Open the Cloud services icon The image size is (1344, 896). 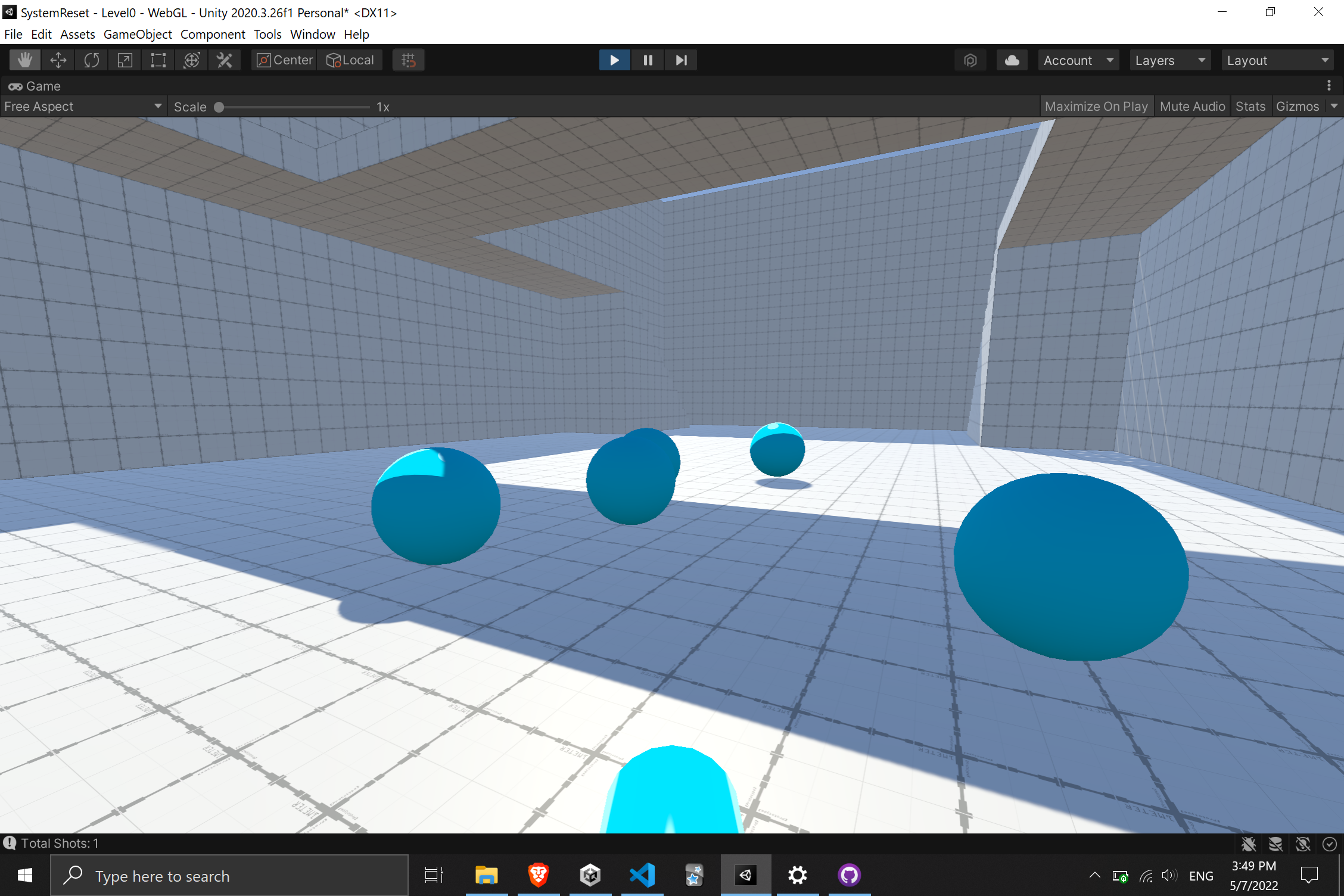tap(1012, 60)
